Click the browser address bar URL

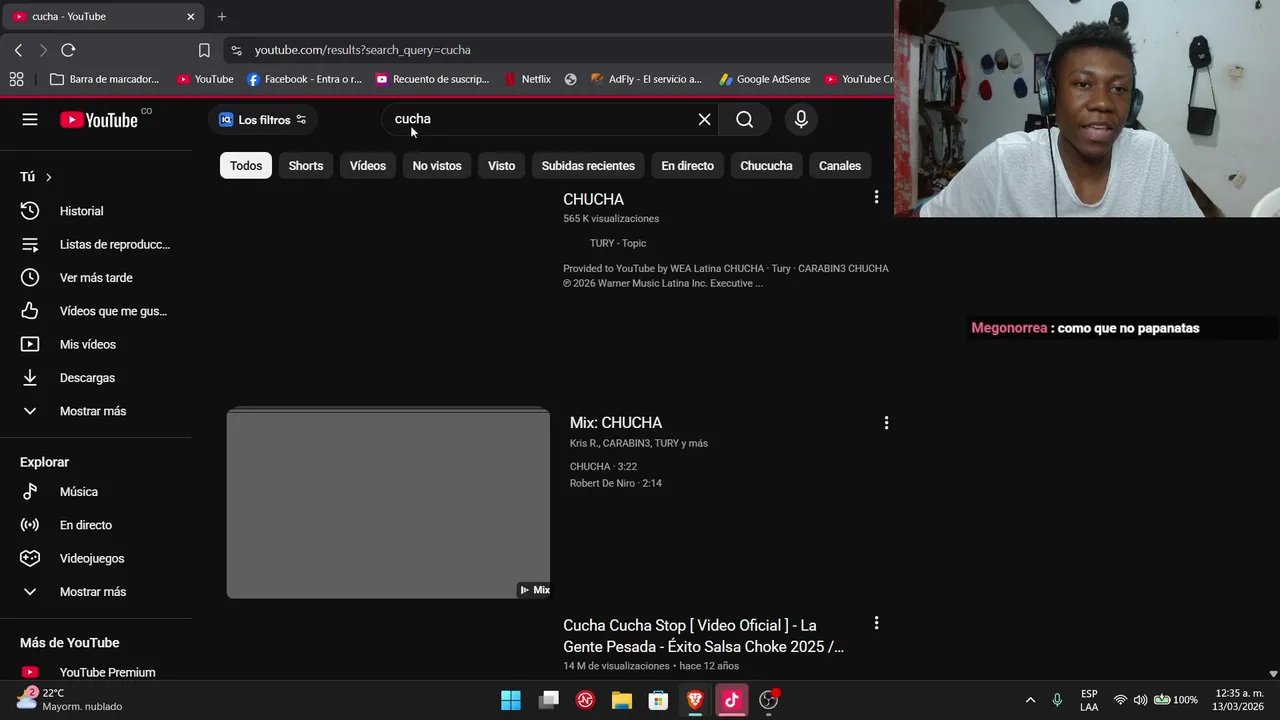(x=362, y=50)
